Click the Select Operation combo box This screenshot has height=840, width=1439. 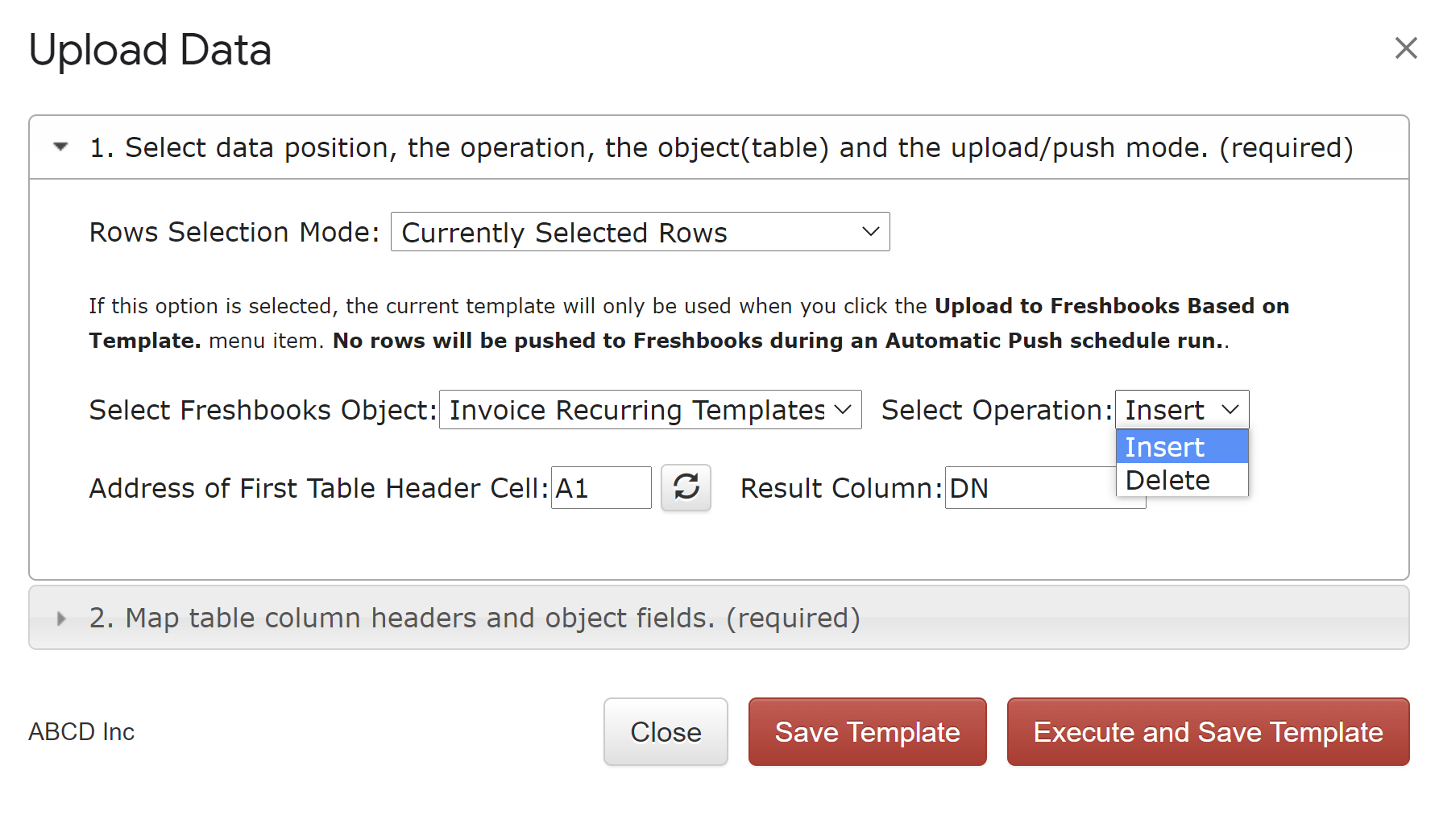[1182, 410]
